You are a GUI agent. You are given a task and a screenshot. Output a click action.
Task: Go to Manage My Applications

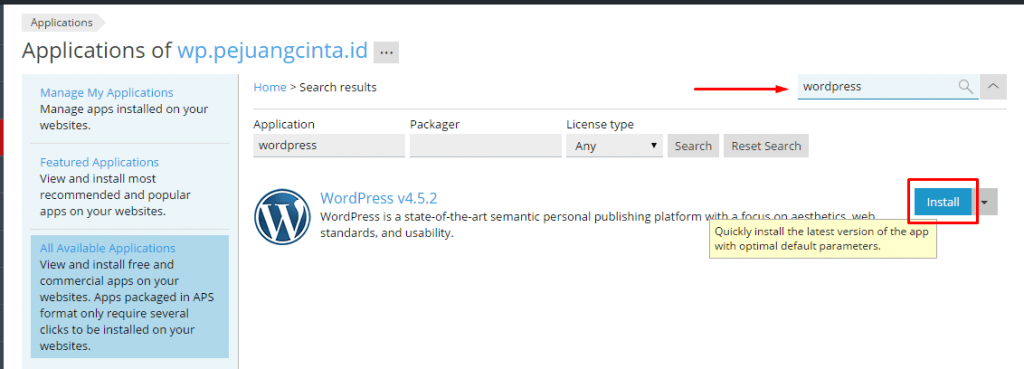(106, 93)
